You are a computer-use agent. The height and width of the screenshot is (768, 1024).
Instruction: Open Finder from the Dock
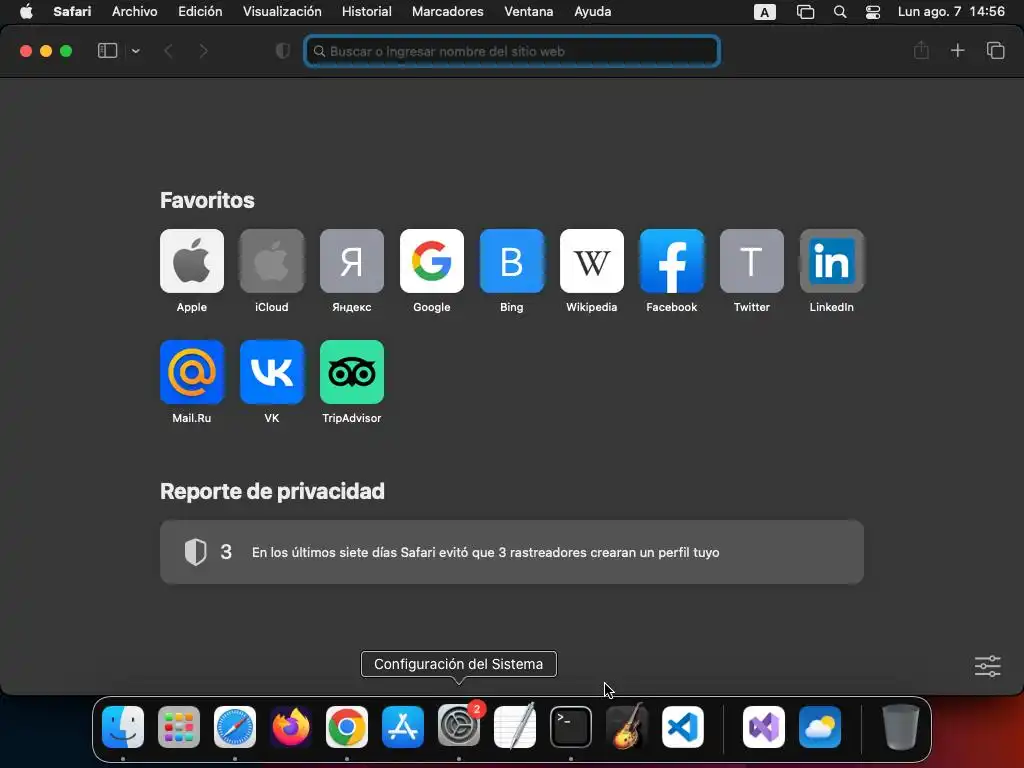pyautogui.click(x=123, y=726)
